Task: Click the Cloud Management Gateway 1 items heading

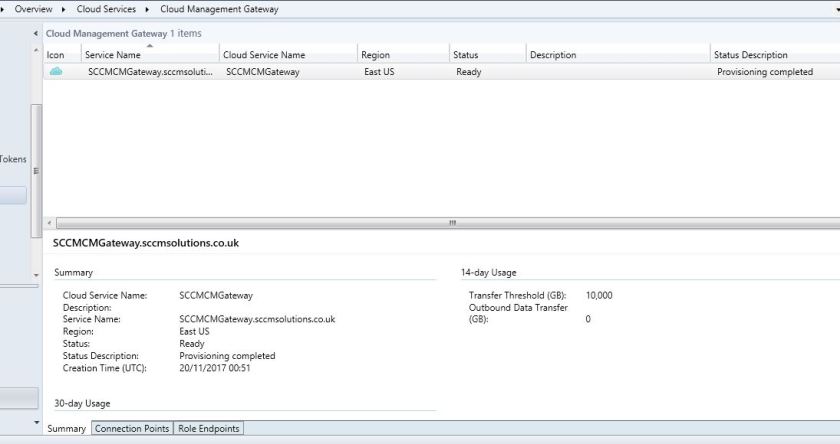Action: (x=124, y=33)
